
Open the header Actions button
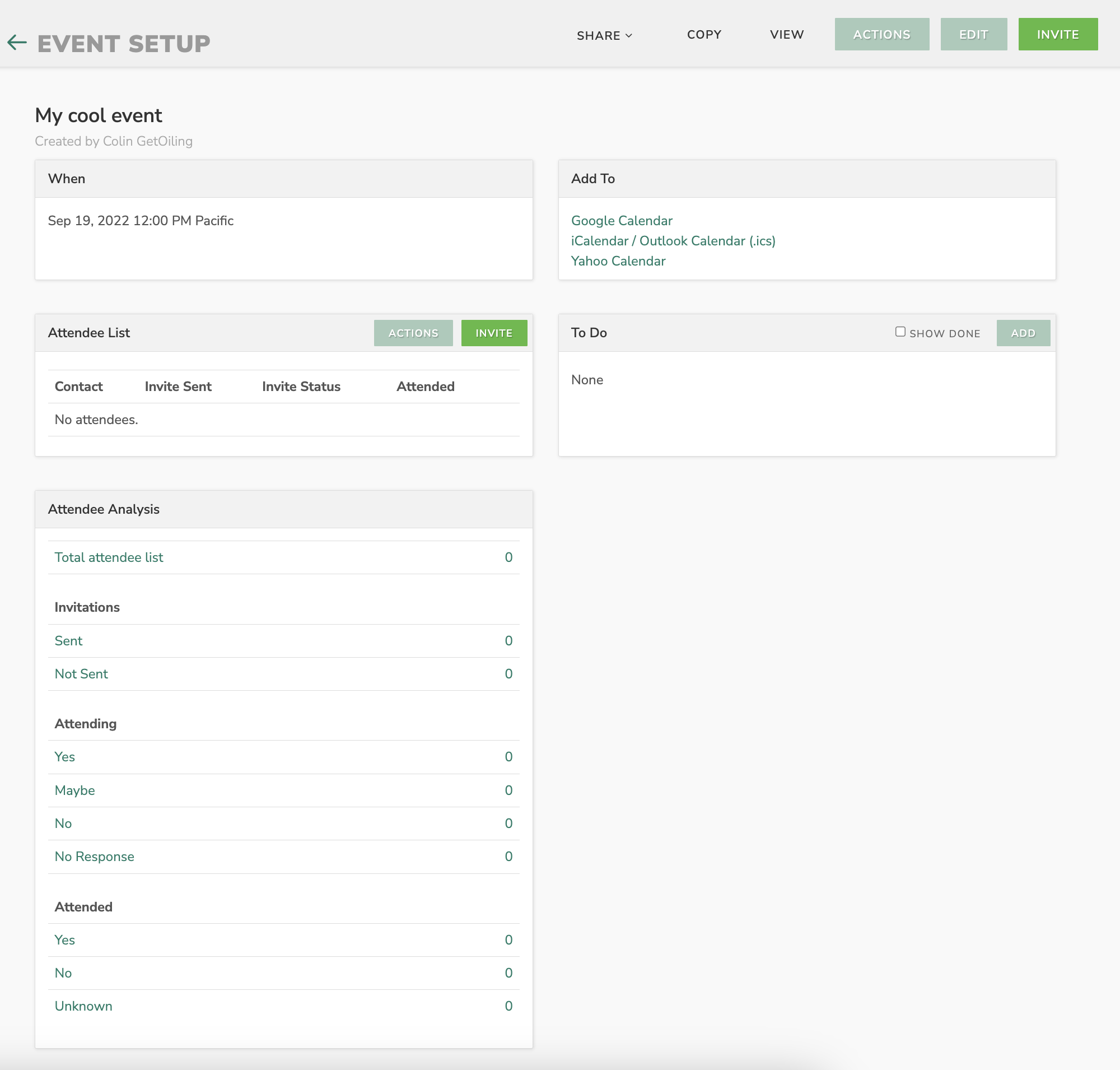[881, 34]
